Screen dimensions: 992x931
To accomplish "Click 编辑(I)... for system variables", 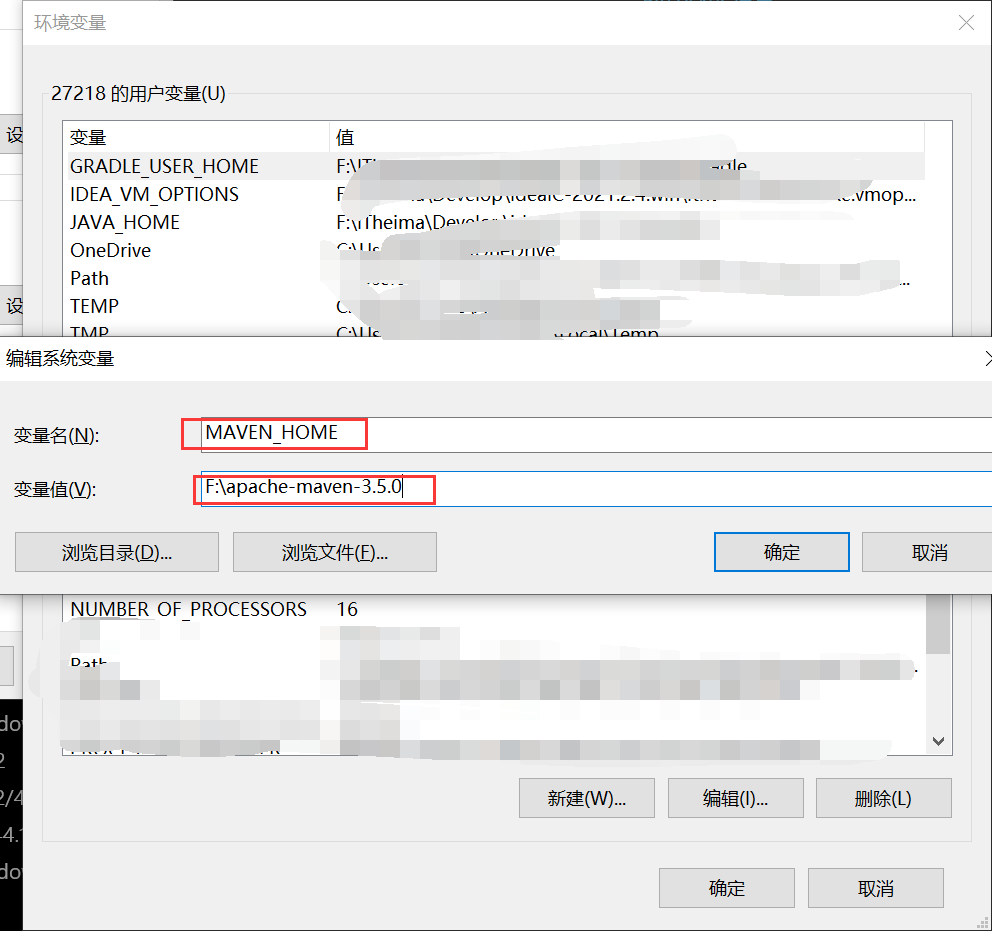I will point(735,798).
